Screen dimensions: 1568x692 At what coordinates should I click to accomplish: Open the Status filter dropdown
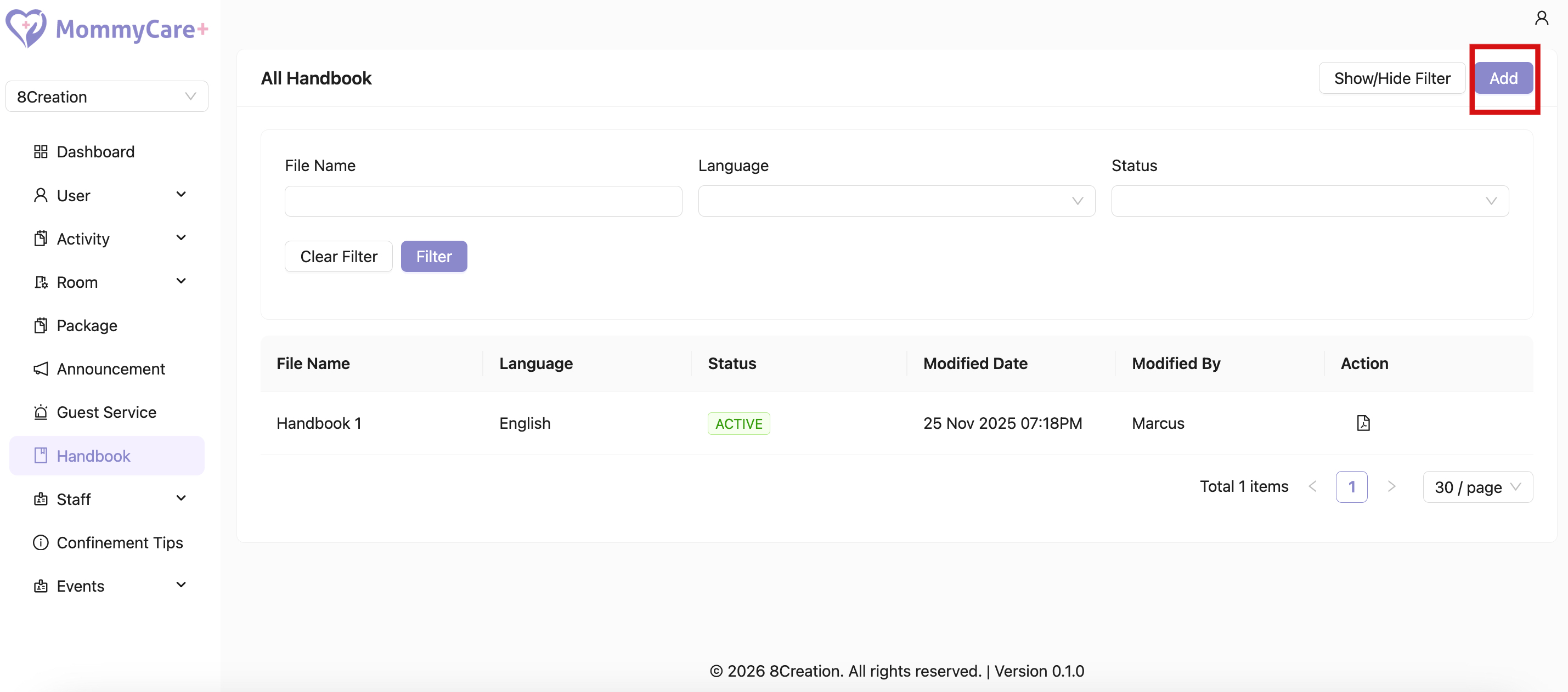point(1309,201)
